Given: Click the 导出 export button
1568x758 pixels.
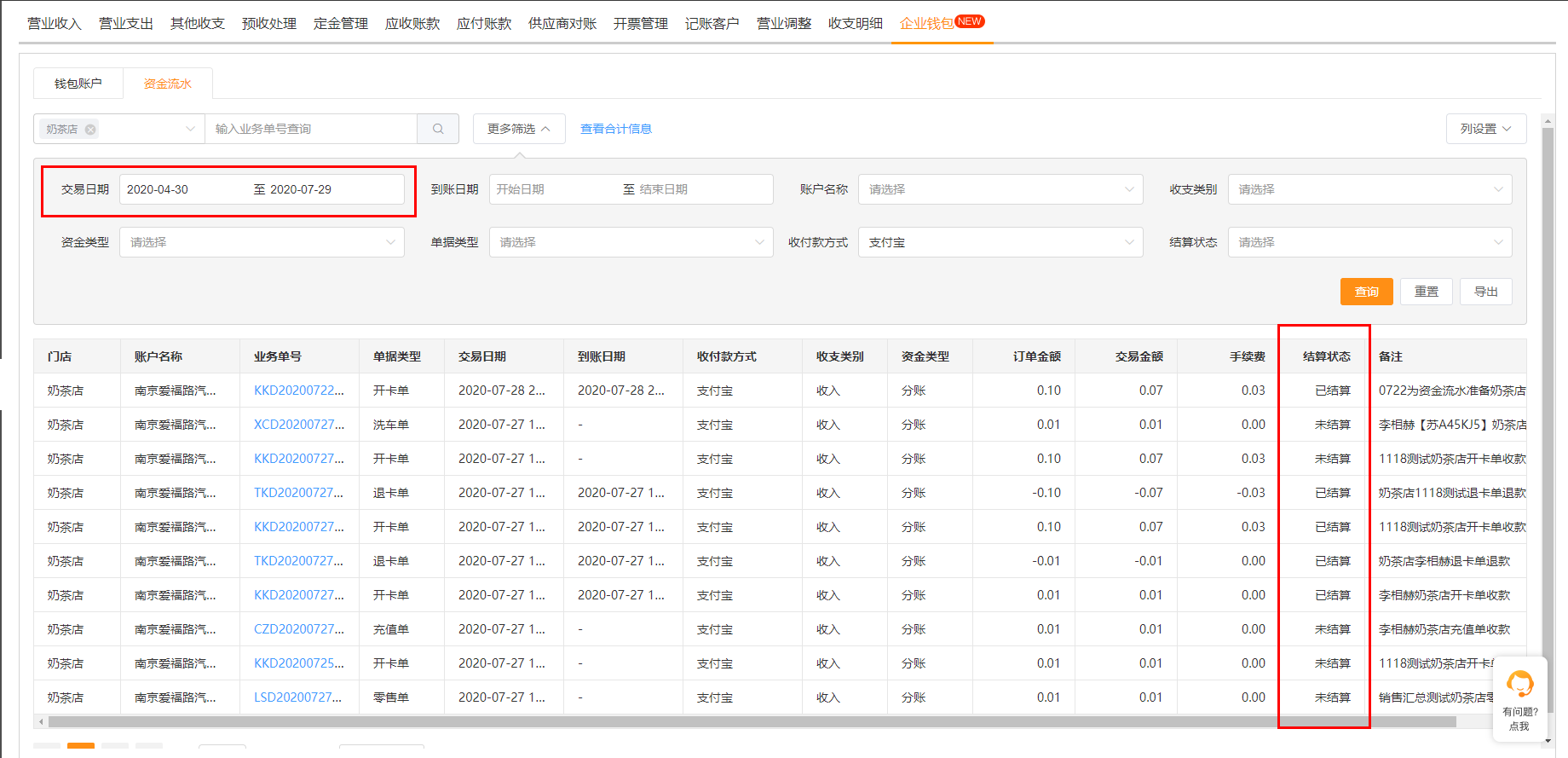Looking at the screenshot, I should tap(1486, 292).
